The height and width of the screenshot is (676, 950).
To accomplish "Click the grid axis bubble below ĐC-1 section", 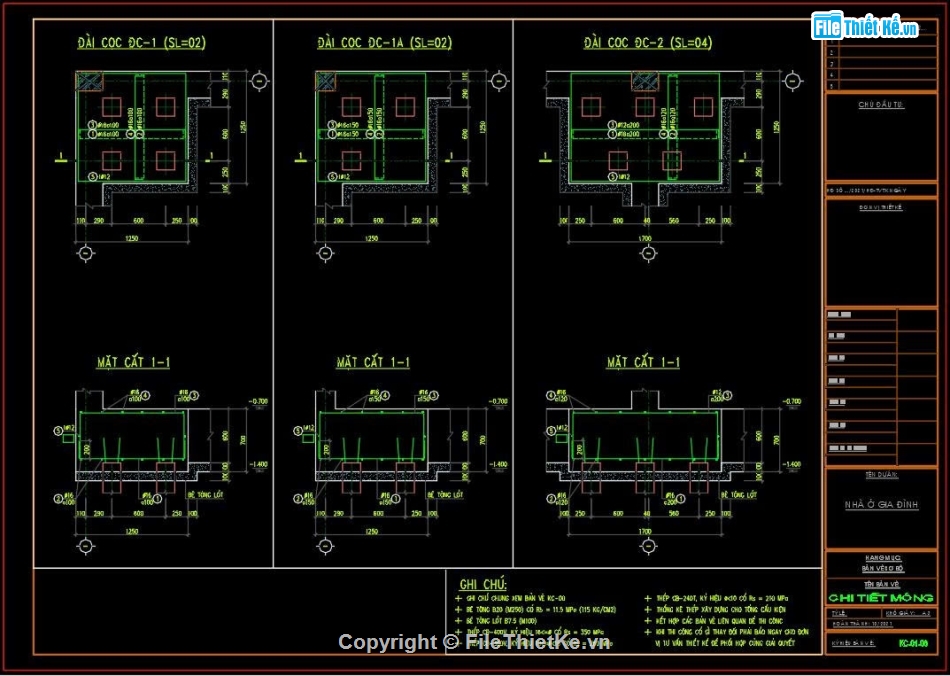I will tap(86, 546).
